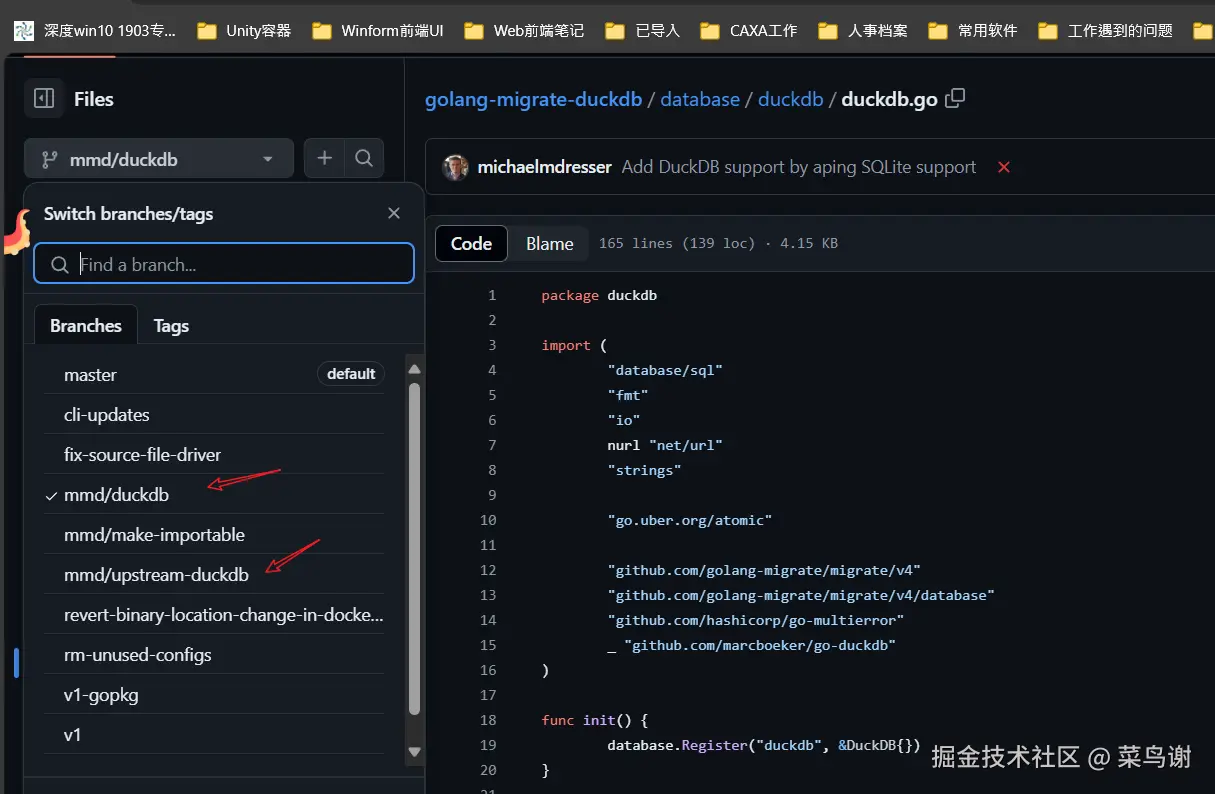Select the rm-unused-configs branch
This screenshot has height=794, width=1215.
214,654
